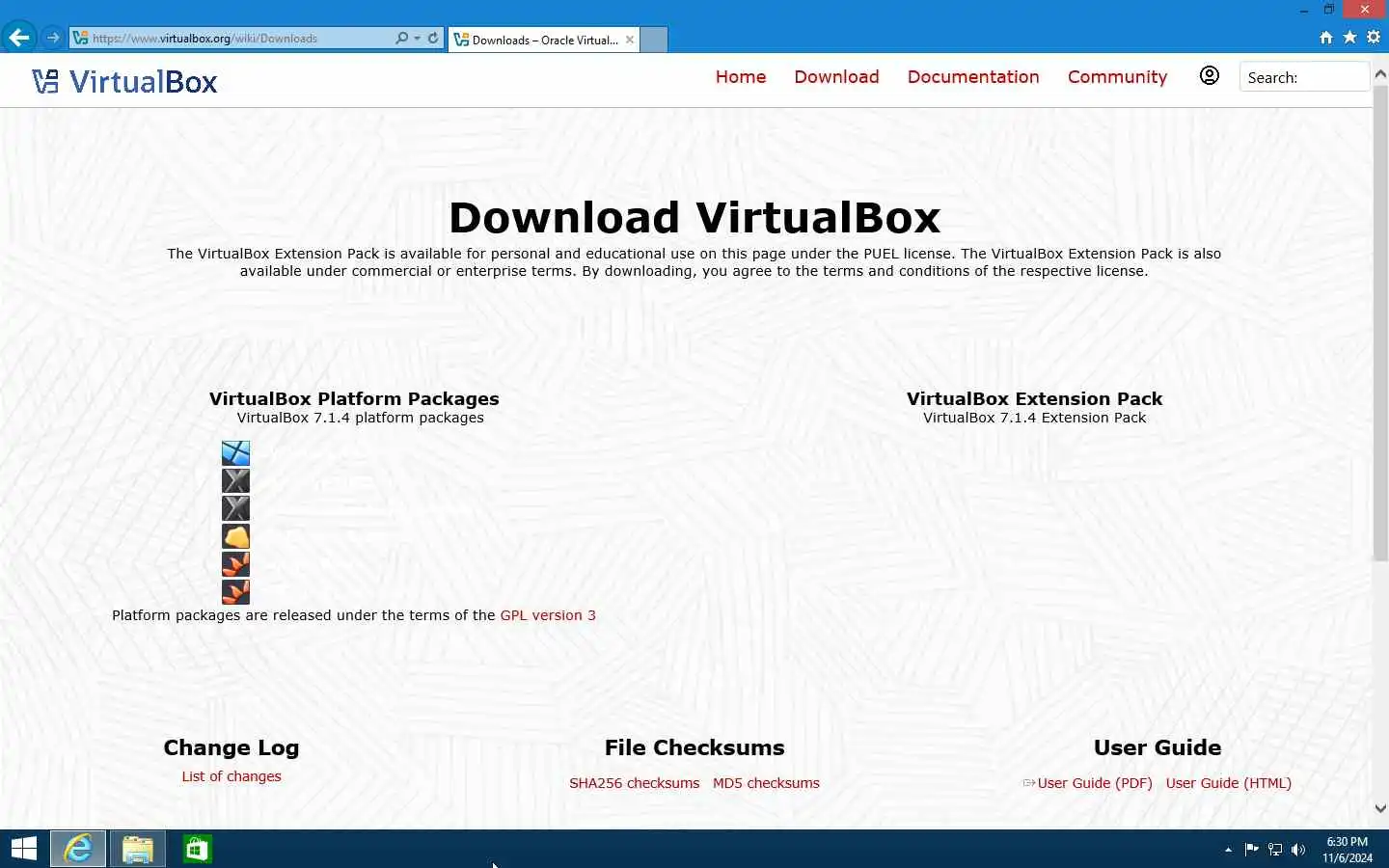
Task: Click the Windows Start button
Action: (x=23, y=849)
